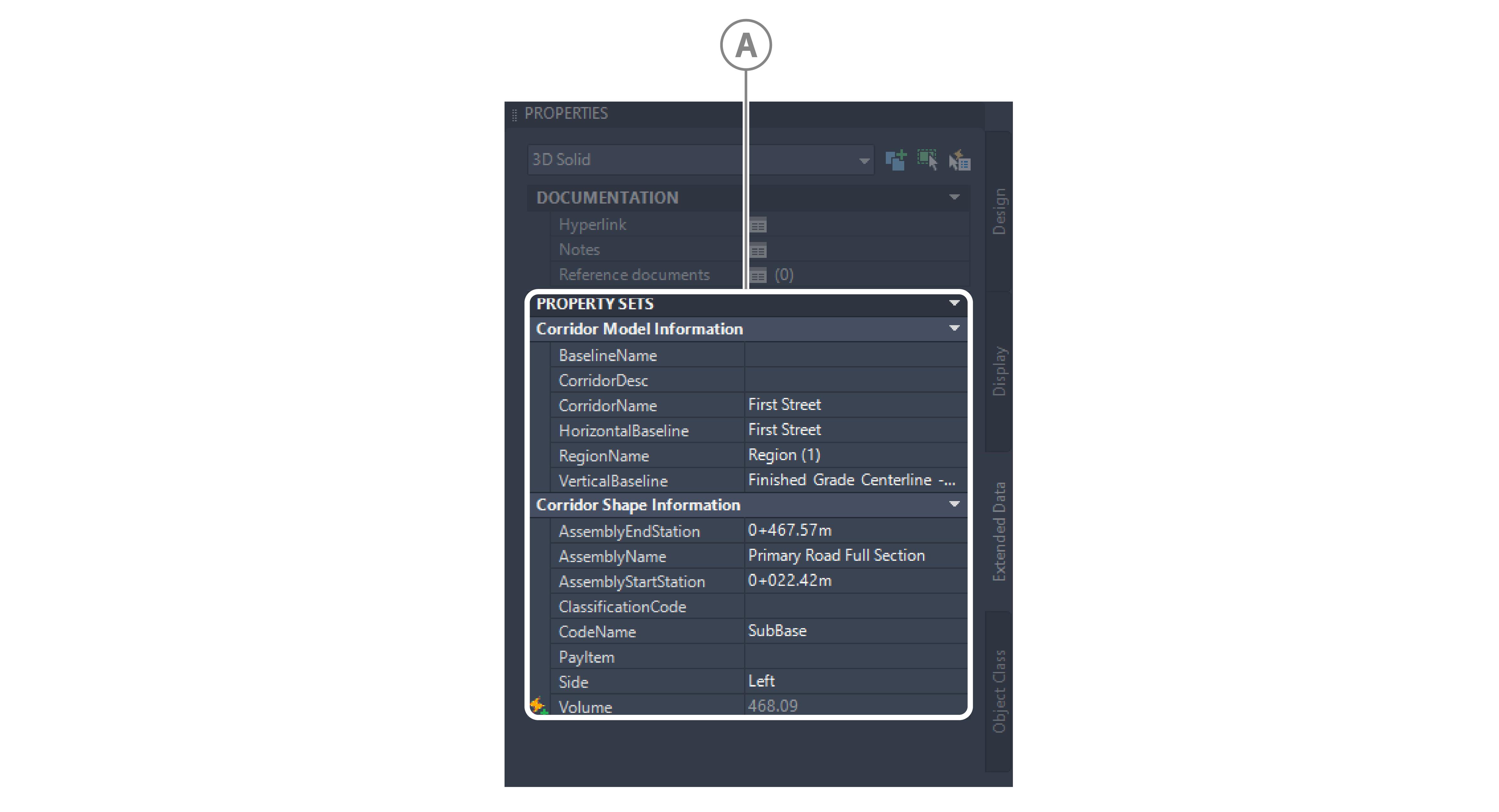Open the 3D Solid object type dropdown
The image size is (1499, 812).
coord(864,161)
